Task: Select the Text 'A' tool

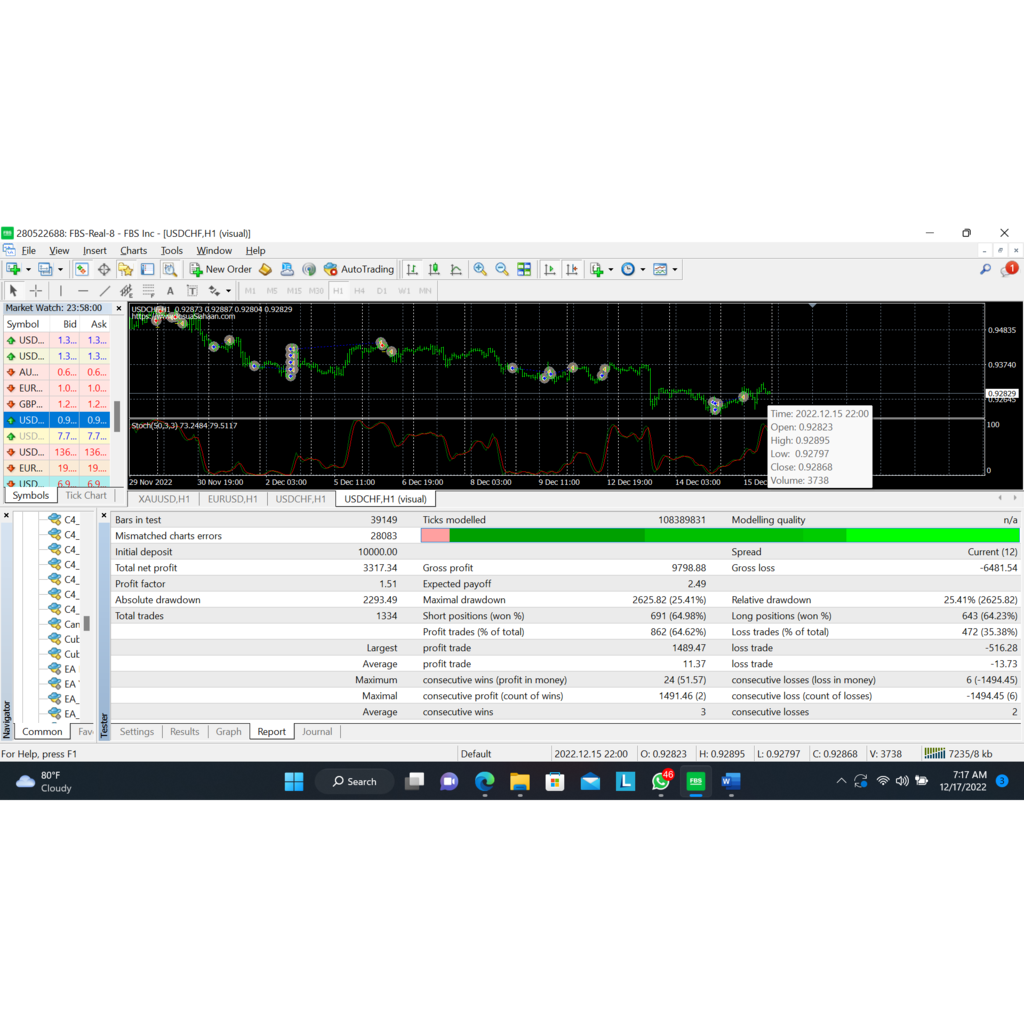Action: tap(170, 291)
